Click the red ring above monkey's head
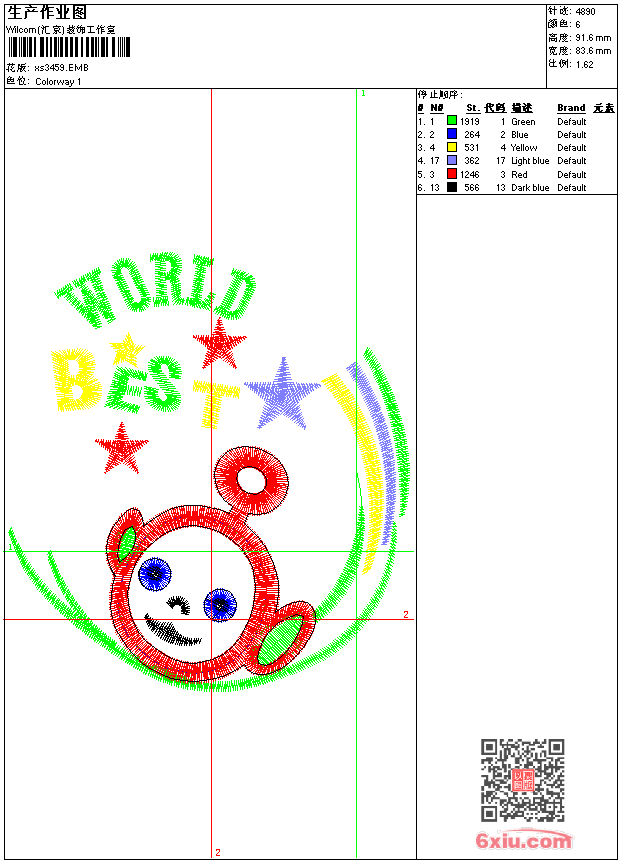 [252, 480]
